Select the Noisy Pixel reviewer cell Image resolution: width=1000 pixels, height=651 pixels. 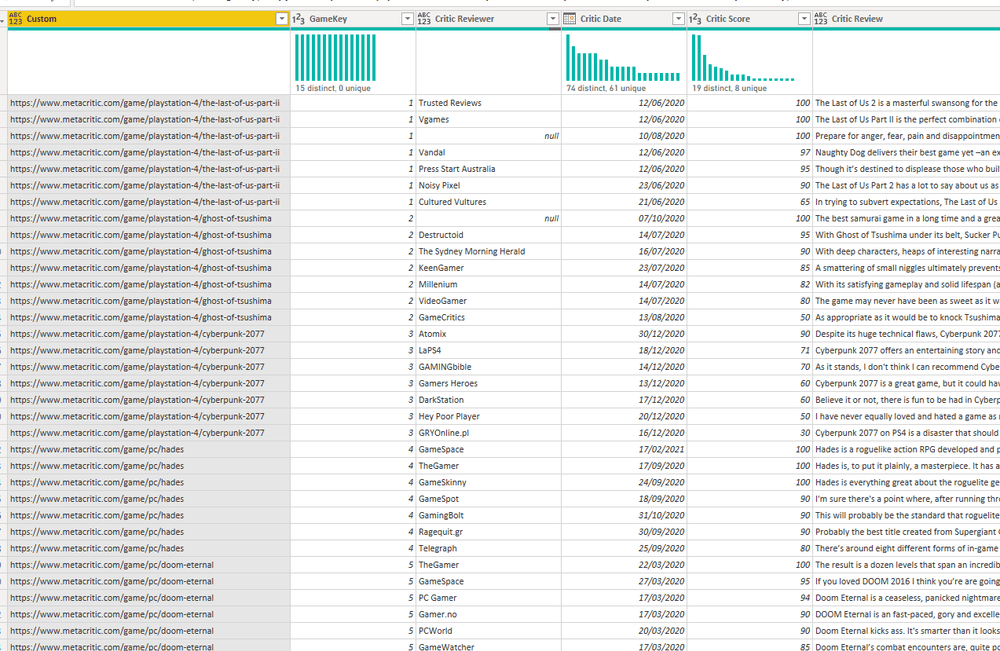489,186
